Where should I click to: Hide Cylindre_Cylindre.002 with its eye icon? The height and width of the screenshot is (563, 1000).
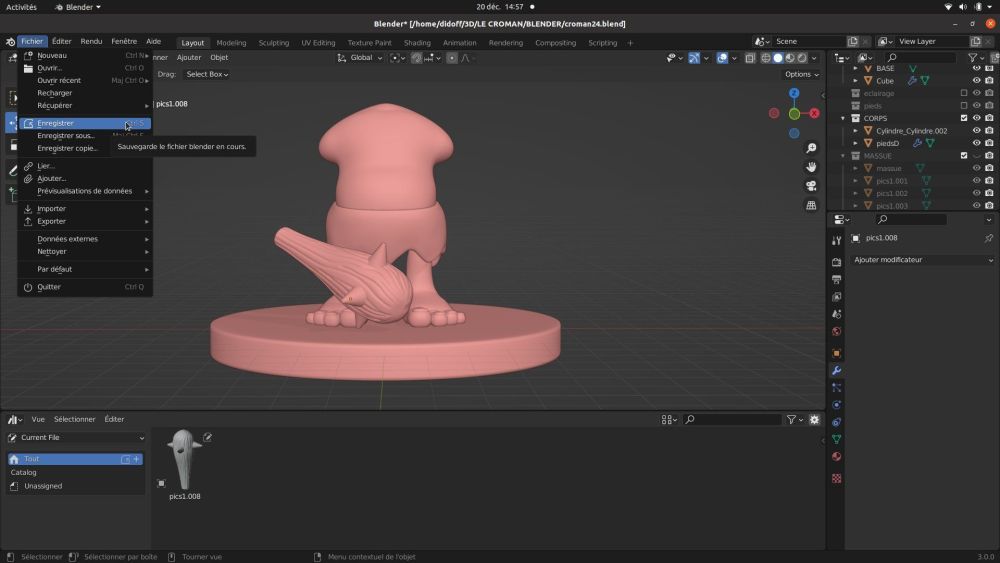[976, 131]
